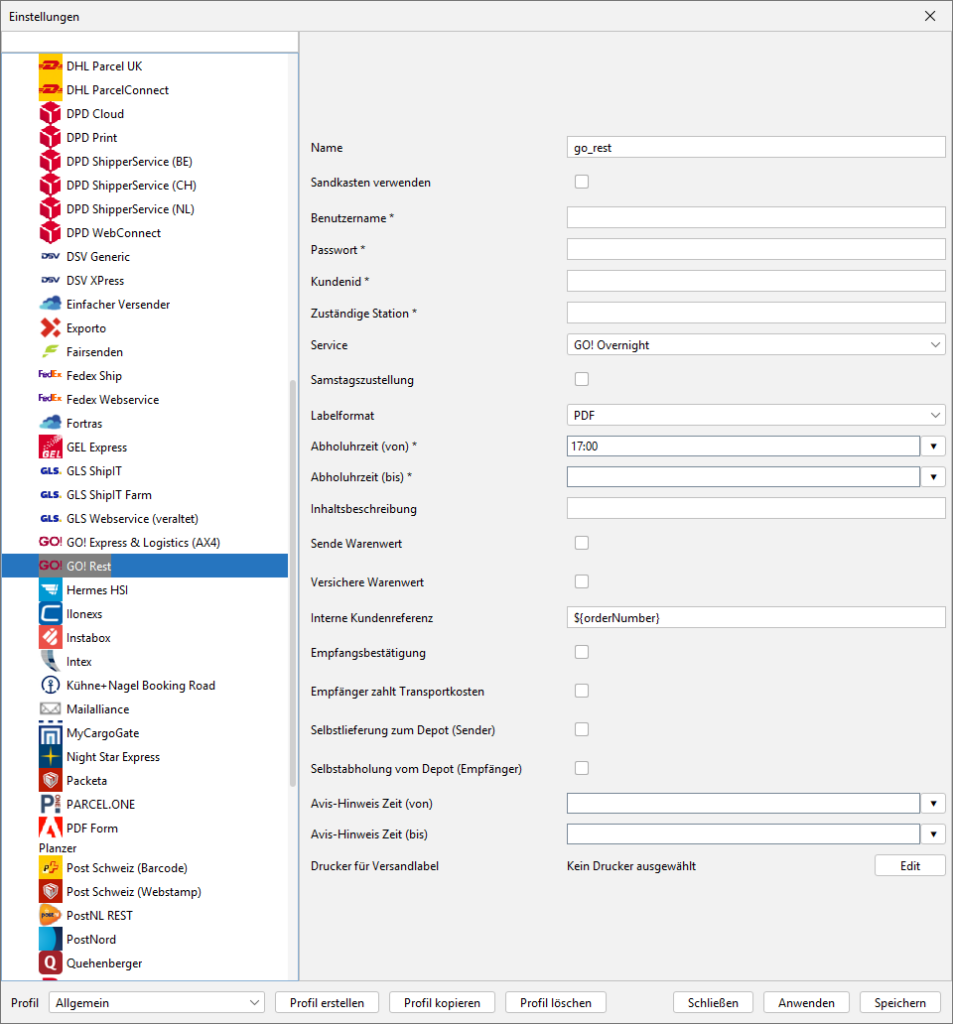Select the GEL Express icon

click(x=50, y=447)
